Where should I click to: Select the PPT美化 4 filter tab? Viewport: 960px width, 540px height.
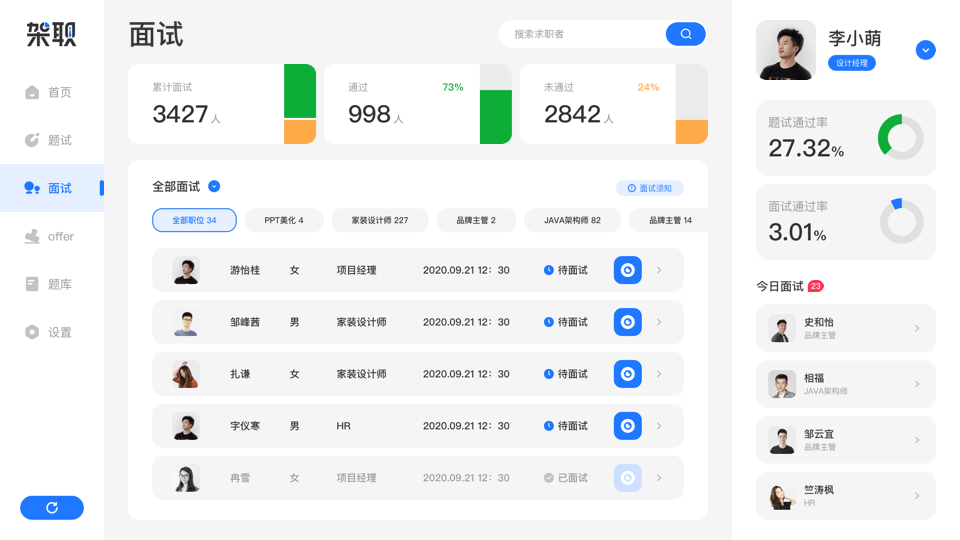[284, 220]
